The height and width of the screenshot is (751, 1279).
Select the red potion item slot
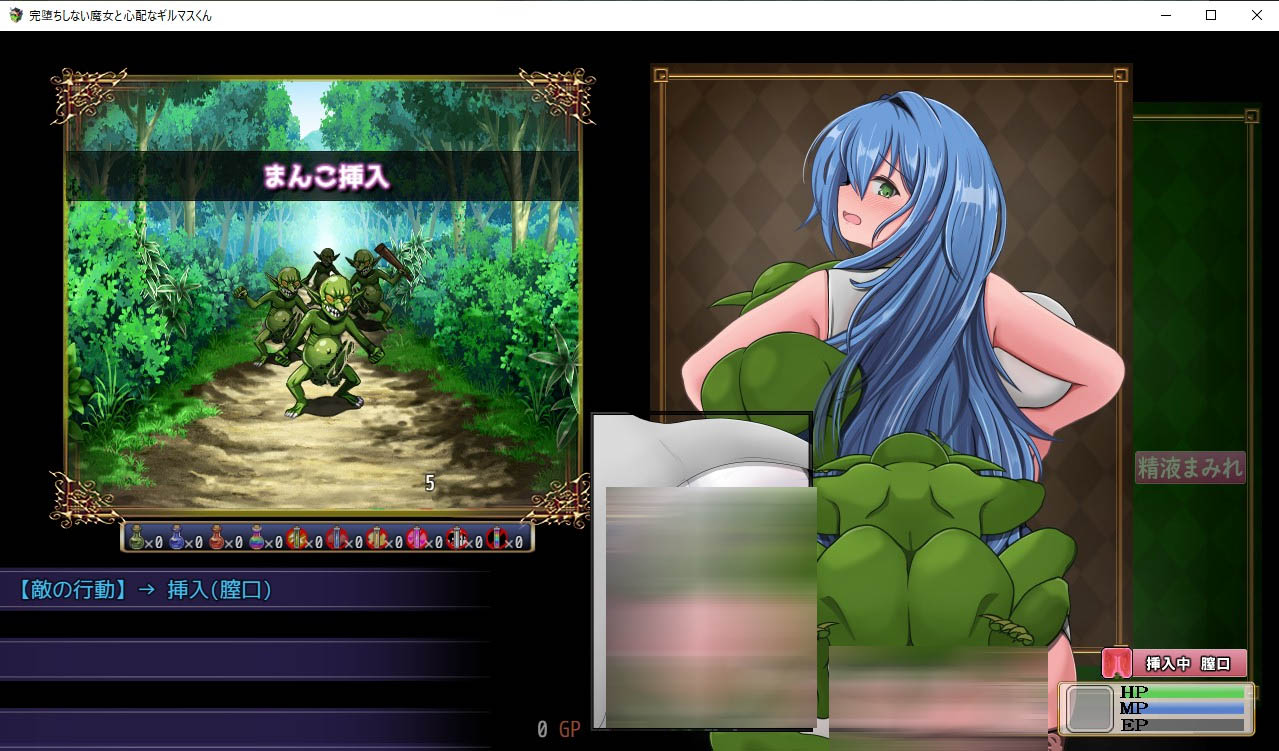(x=216, y=538)
